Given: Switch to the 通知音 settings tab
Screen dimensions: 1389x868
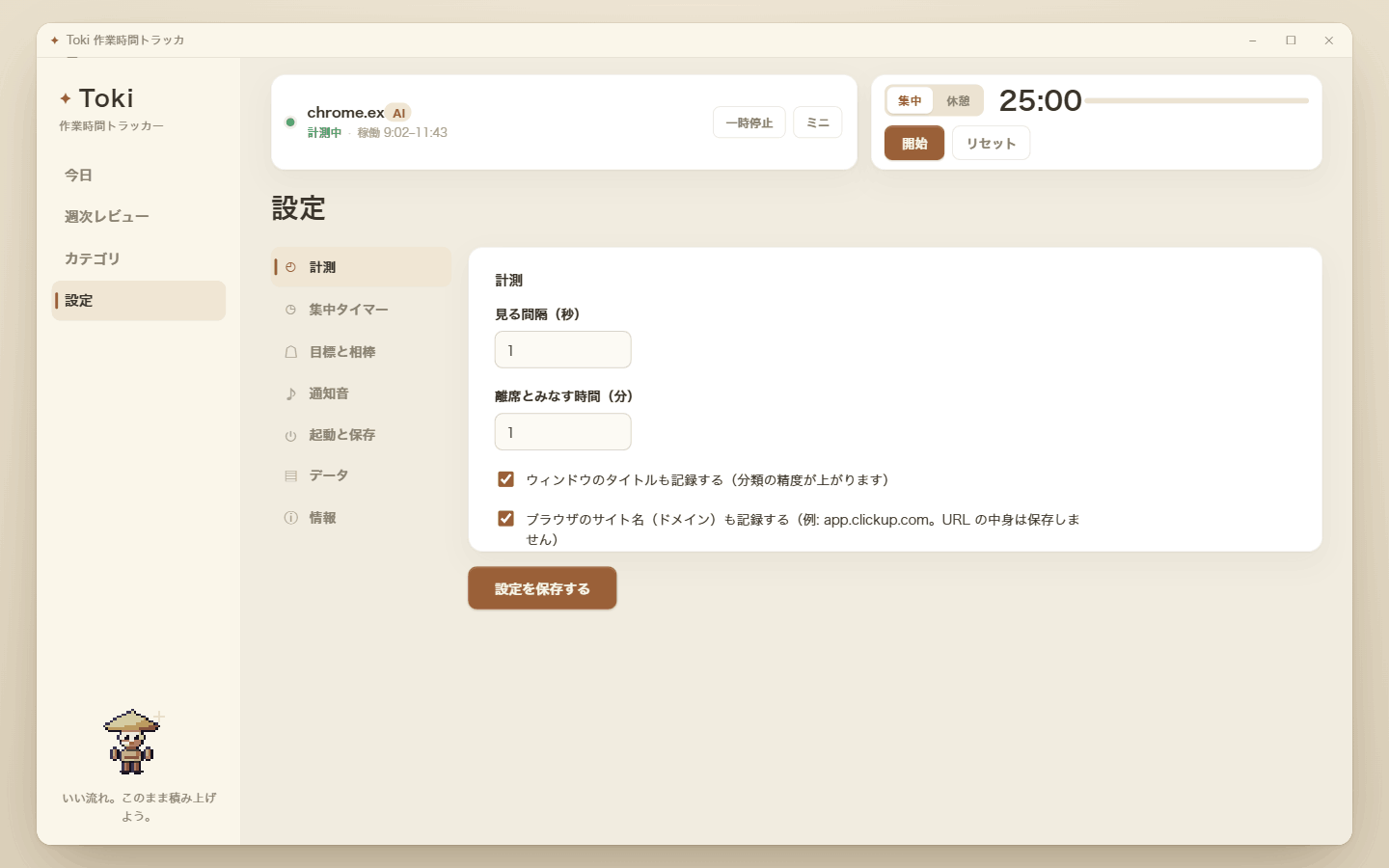Looking at the screenshot, I should pyautogui.click(x=362, y=393).
